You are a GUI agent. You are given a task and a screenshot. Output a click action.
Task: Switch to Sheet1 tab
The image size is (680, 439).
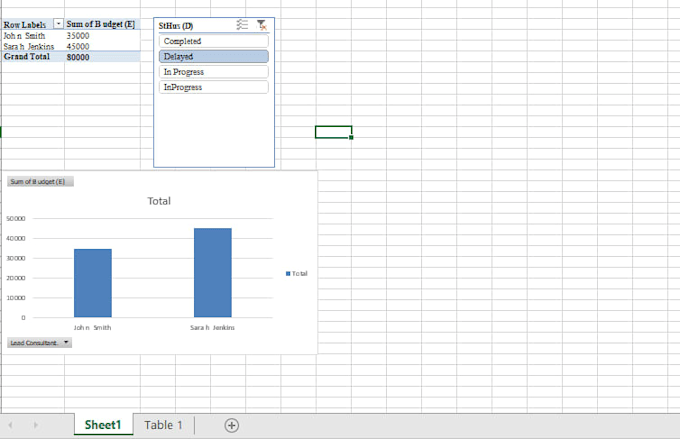tap(103, 425)
